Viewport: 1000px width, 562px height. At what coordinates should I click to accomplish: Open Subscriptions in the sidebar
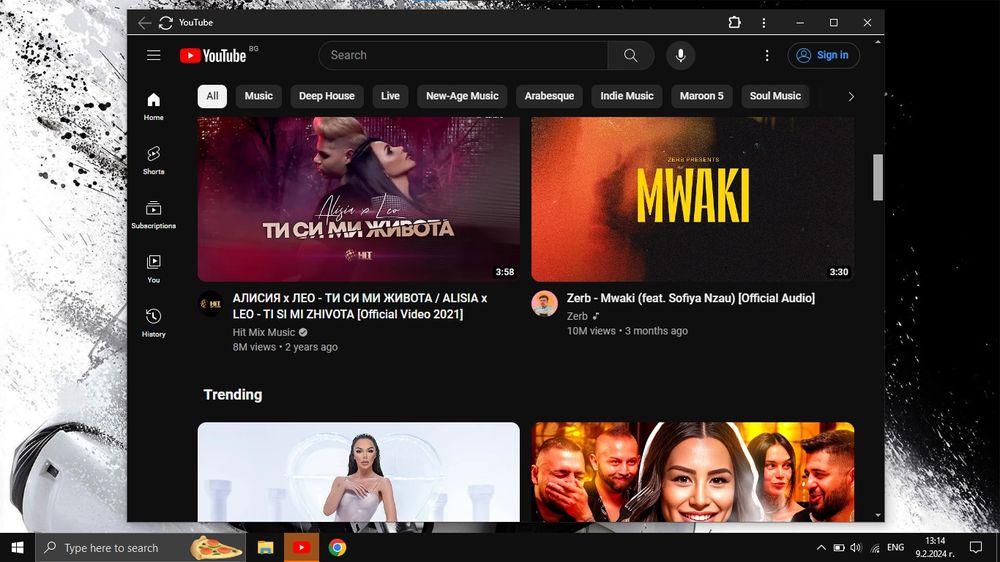154,214
